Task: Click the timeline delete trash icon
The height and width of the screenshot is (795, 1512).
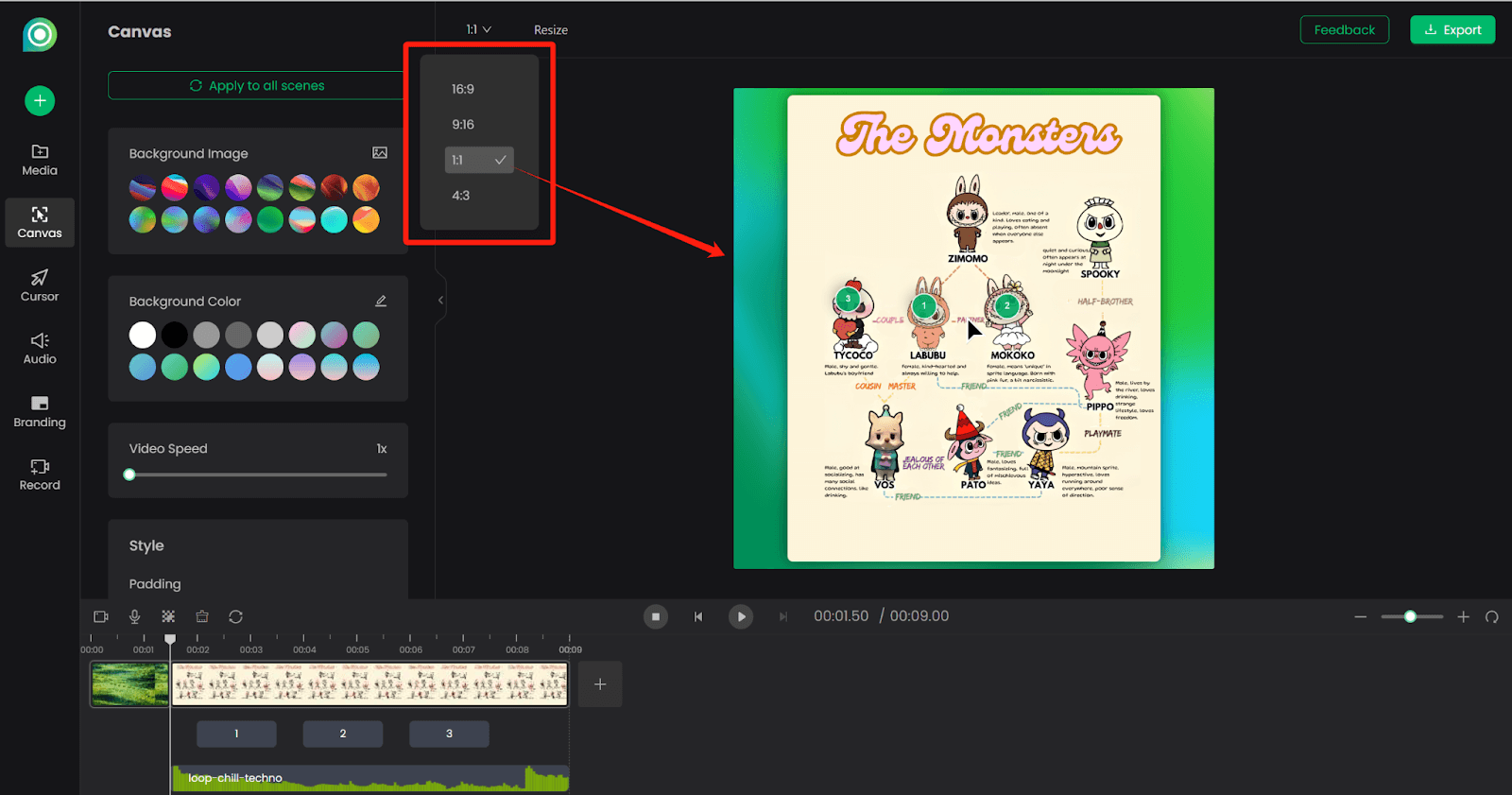Action: [202, 616]
